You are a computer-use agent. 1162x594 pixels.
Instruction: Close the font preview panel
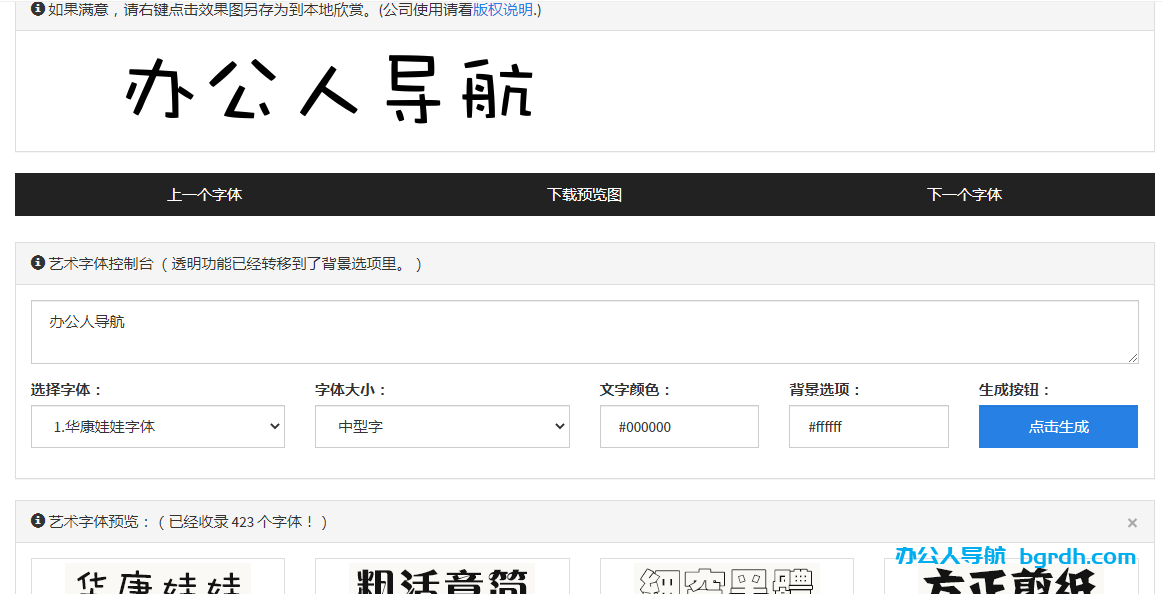(1132, 522)
